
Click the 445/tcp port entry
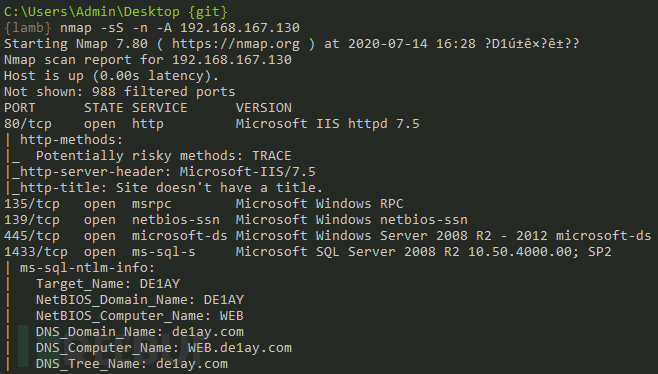32,236
